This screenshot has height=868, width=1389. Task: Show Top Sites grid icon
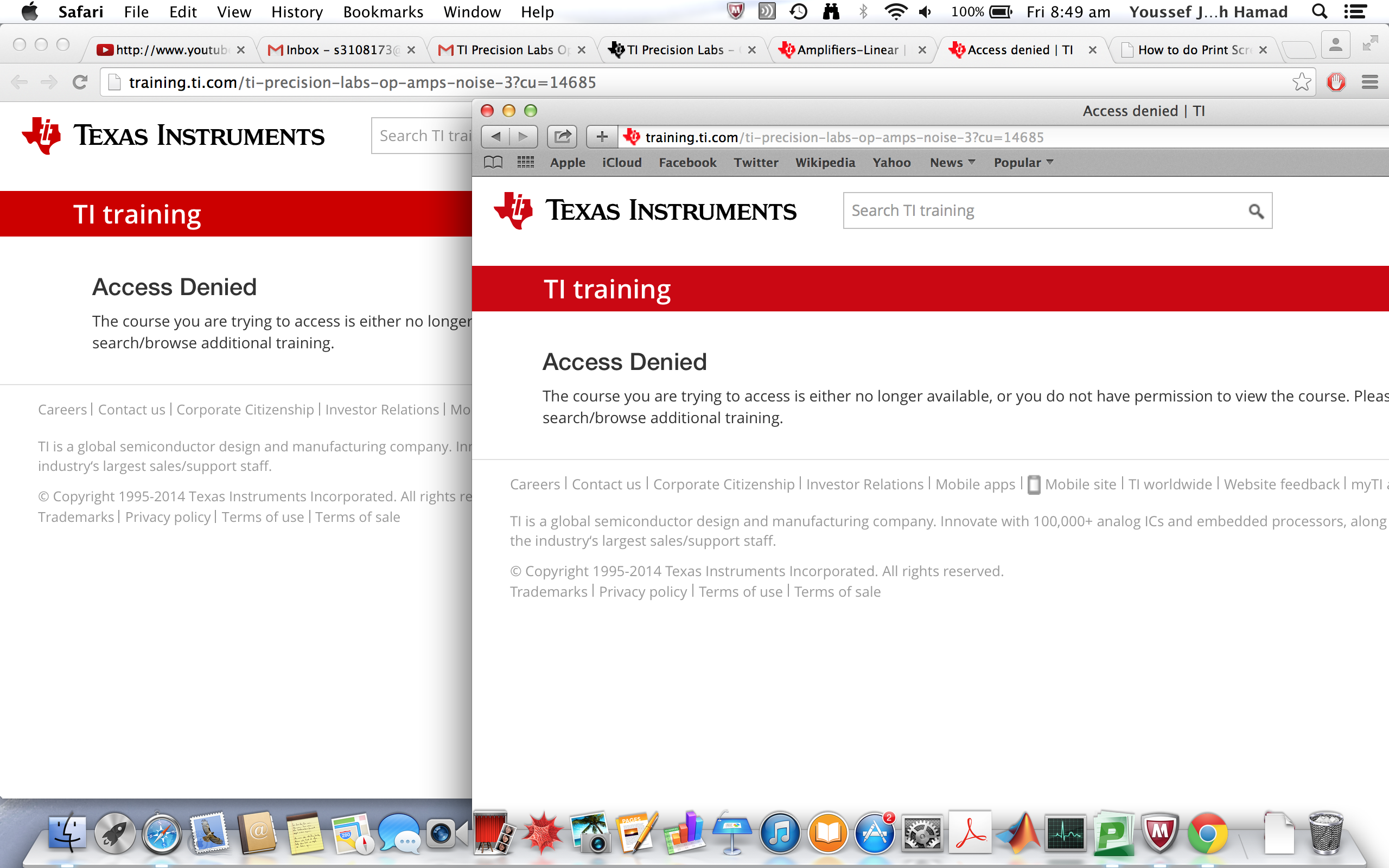tap(525, 162)
